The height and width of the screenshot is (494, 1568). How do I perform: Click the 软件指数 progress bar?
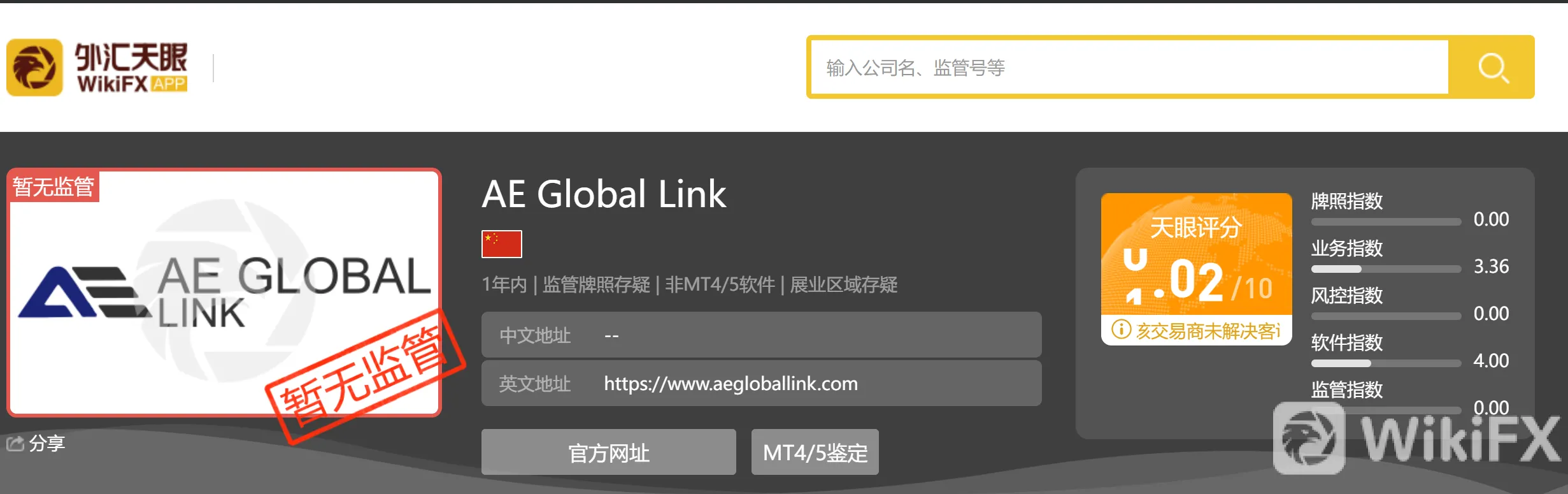(1386, 363)
